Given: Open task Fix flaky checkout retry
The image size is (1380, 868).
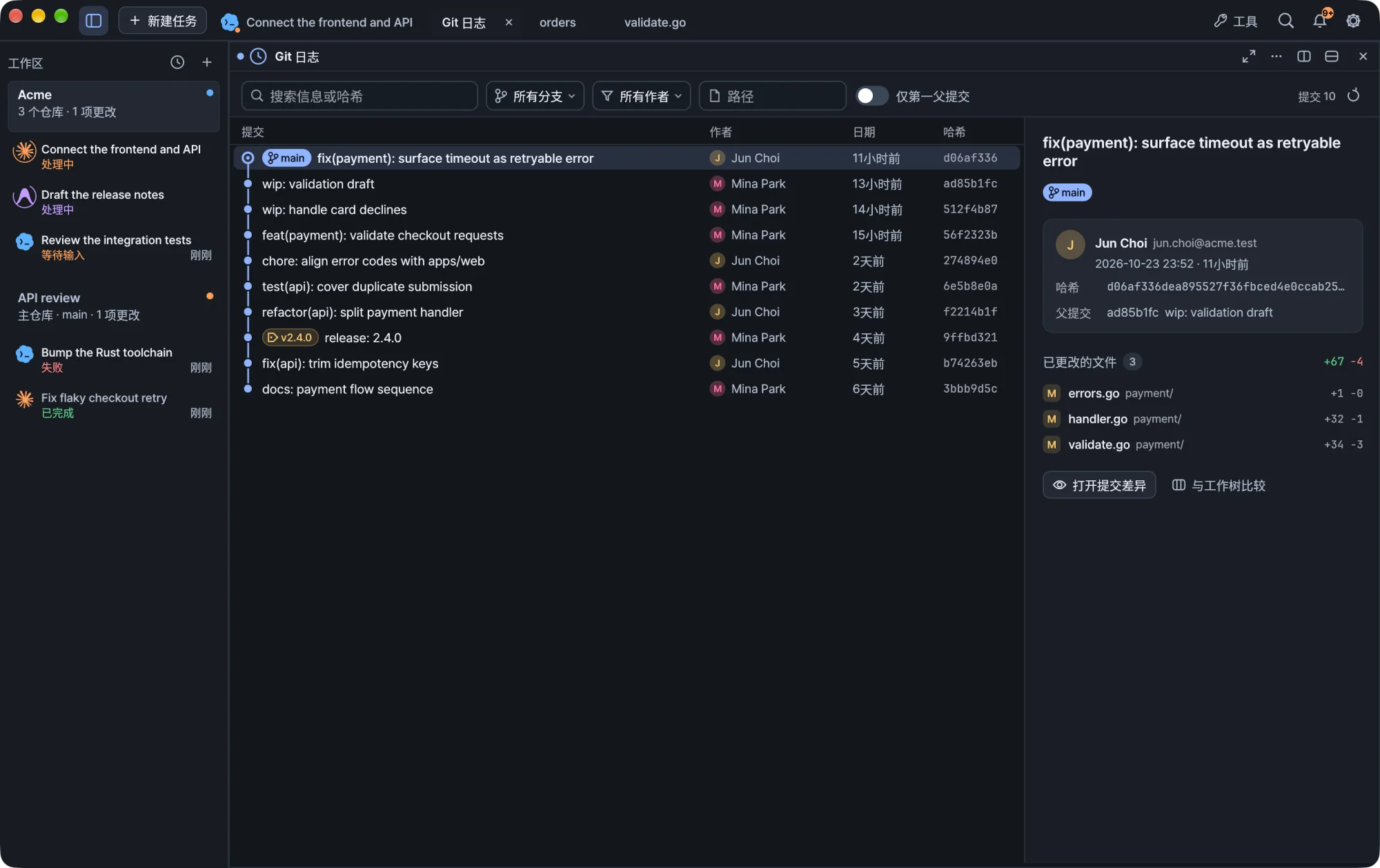Looking at the screenshot, I should [114, 405].
